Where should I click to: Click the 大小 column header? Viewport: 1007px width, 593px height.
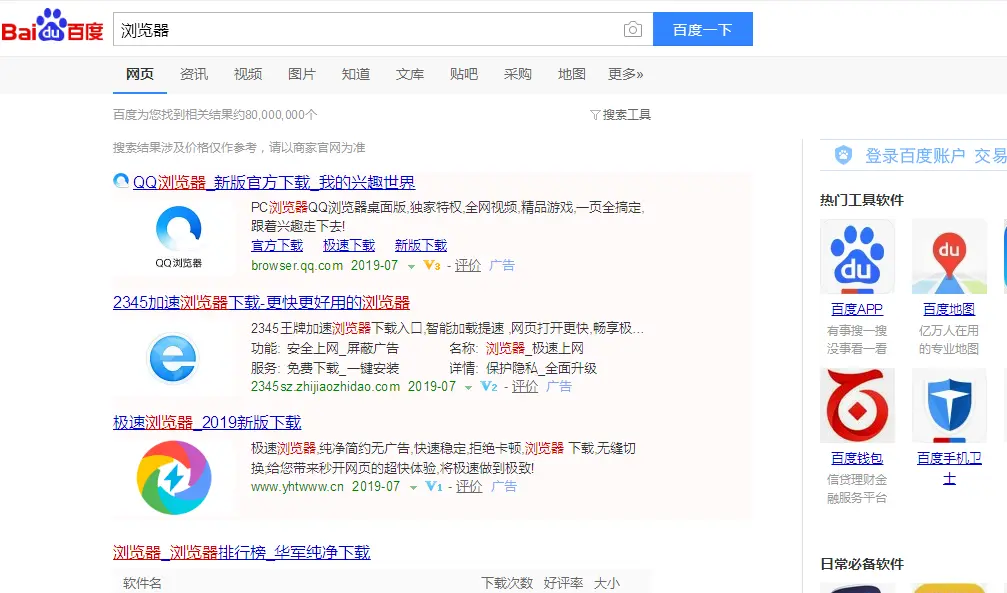(x=607, y=583)
